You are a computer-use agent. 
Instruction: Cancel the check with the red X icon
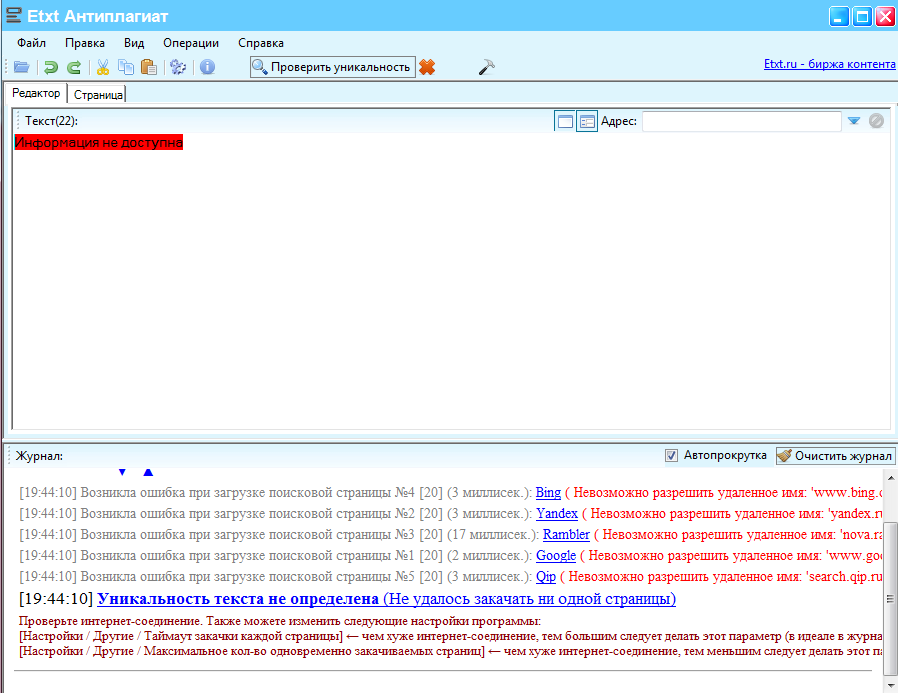point(427,67)
